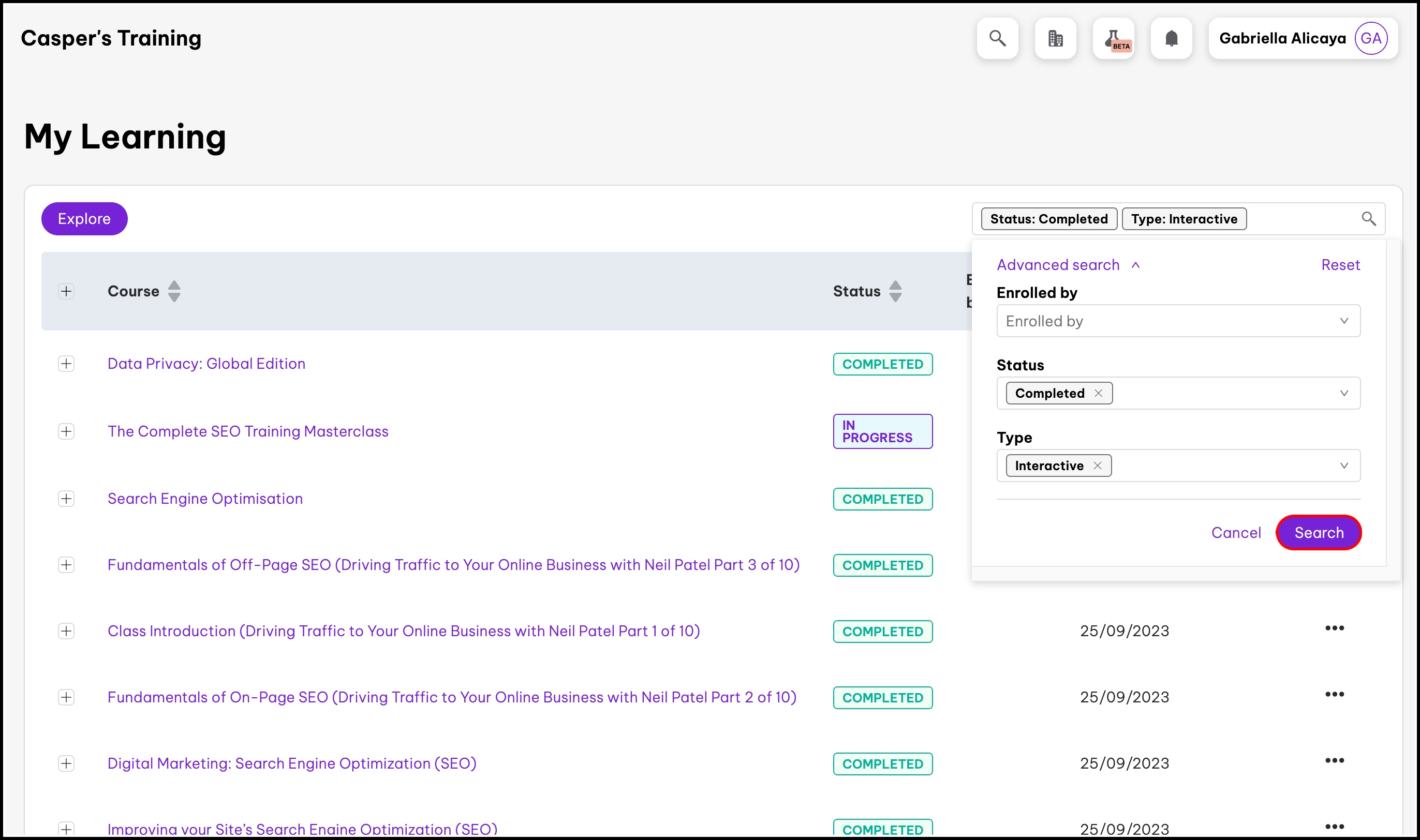Screen dimensions: 1420x840
Task: Remove the Completed status chip
Action: pos(1099,394)
